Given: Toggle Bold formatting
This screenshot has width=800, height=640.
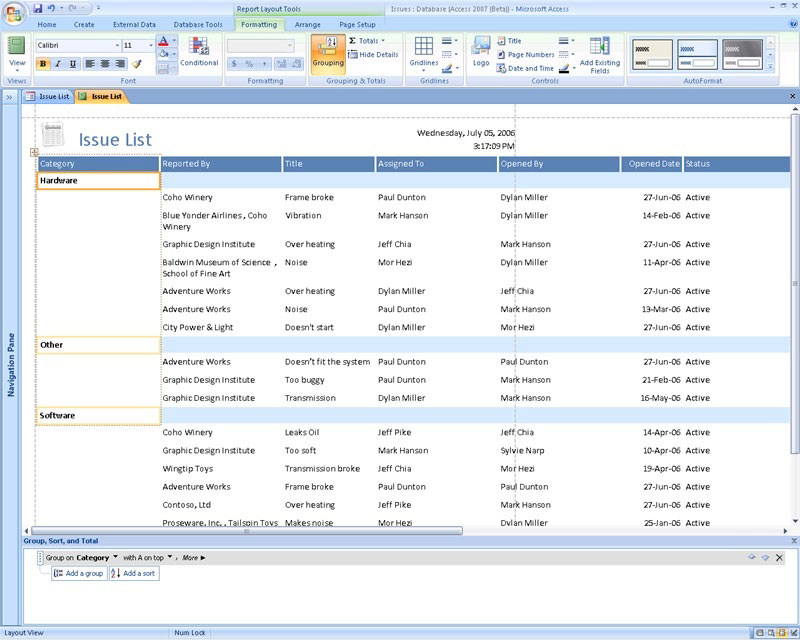Looking at the screenshot, I should coord(43,64).
